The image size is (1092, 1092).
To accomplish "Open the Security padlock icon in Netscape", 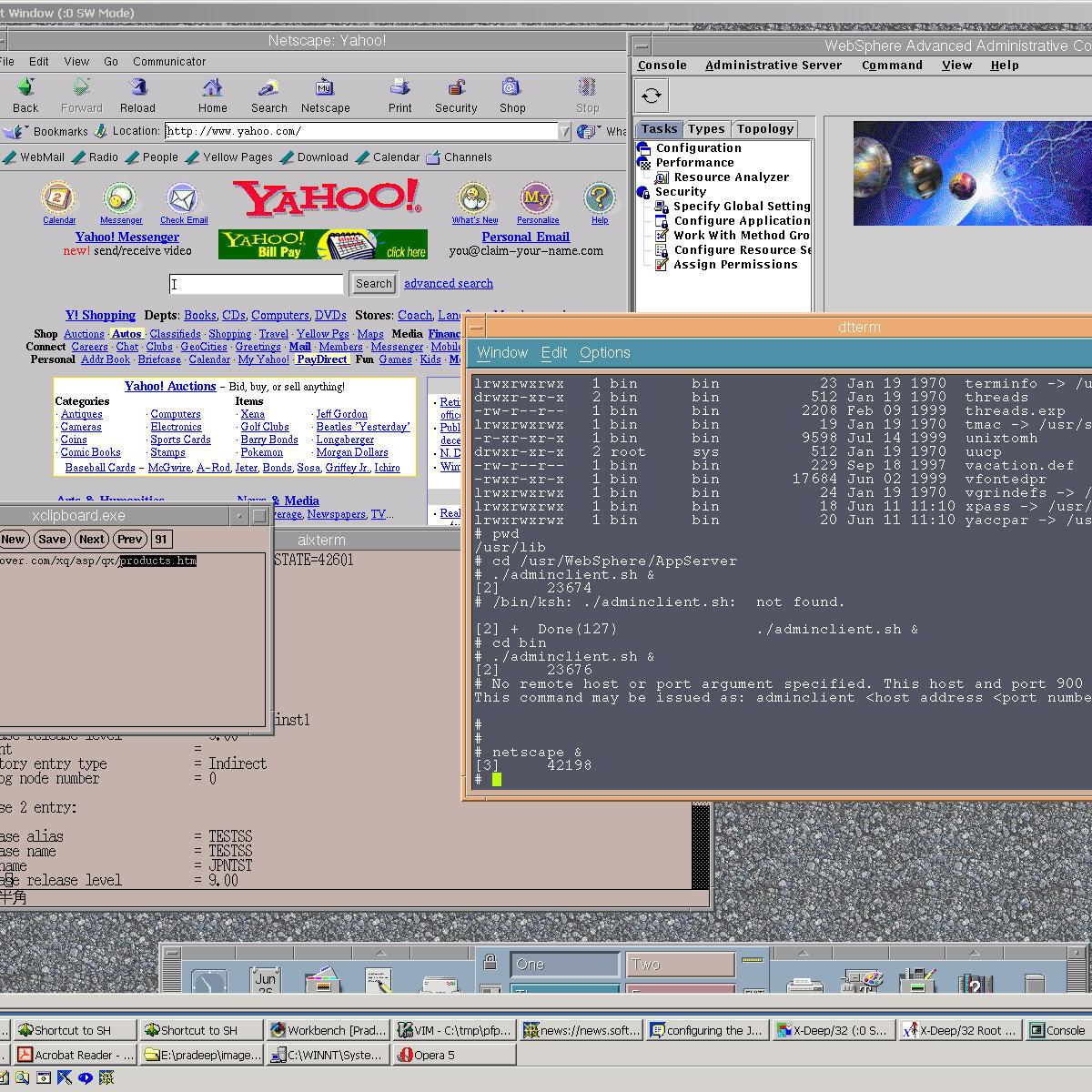I will click(456, 87).
